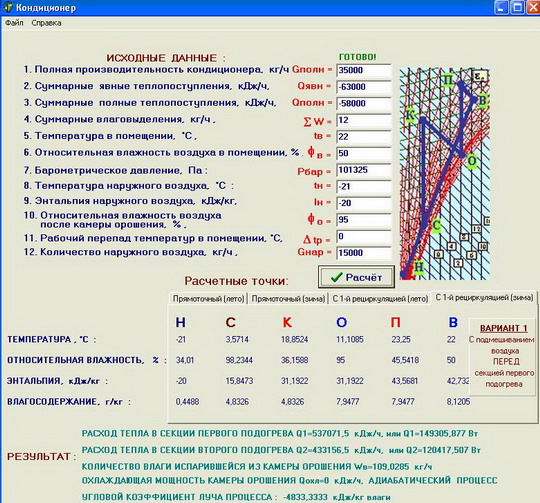Click humidity value 34,01
This screenshot has height=503, width=540.
(185, 360)
